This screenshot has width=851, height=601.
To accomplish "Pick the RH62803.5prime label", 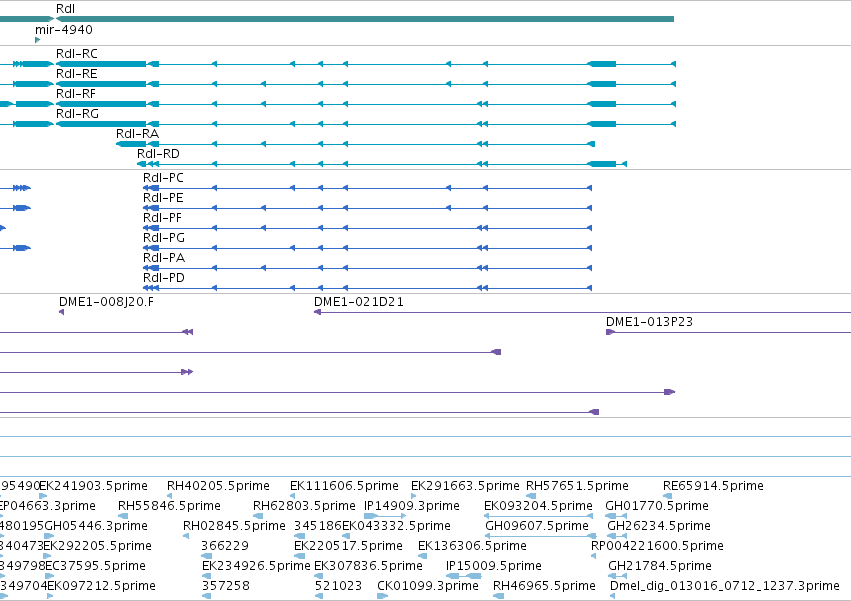I will tap(304, 505).
